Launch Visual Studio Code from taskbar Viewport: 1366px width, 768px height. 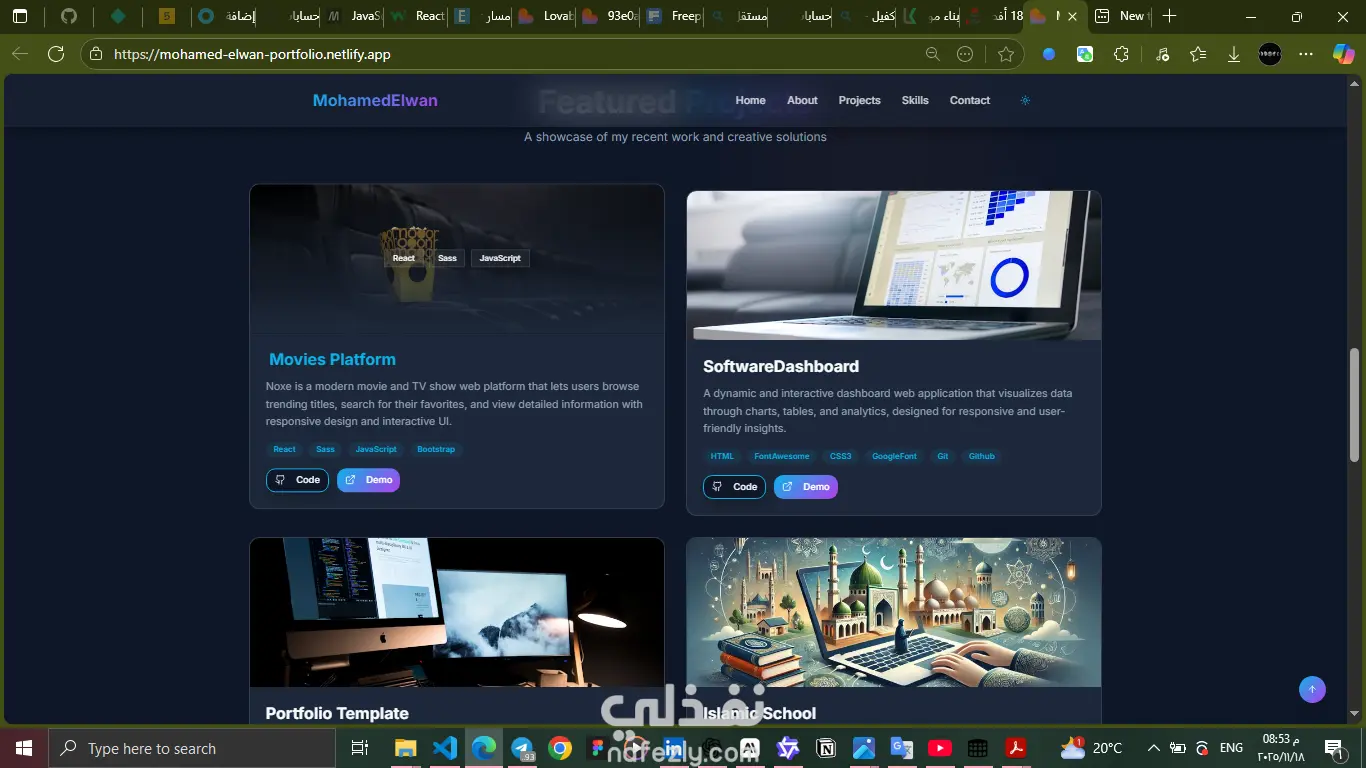[445, 748]
